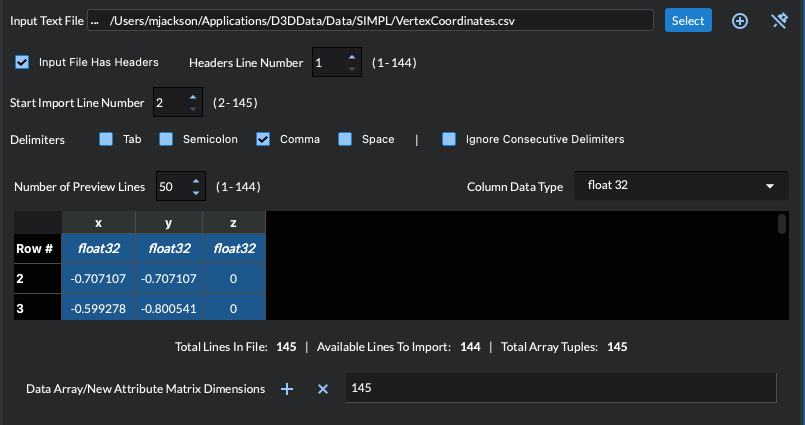
Task: Toggle Ignore Consecutive Delimiters checkbox
Action: point(449,139)
